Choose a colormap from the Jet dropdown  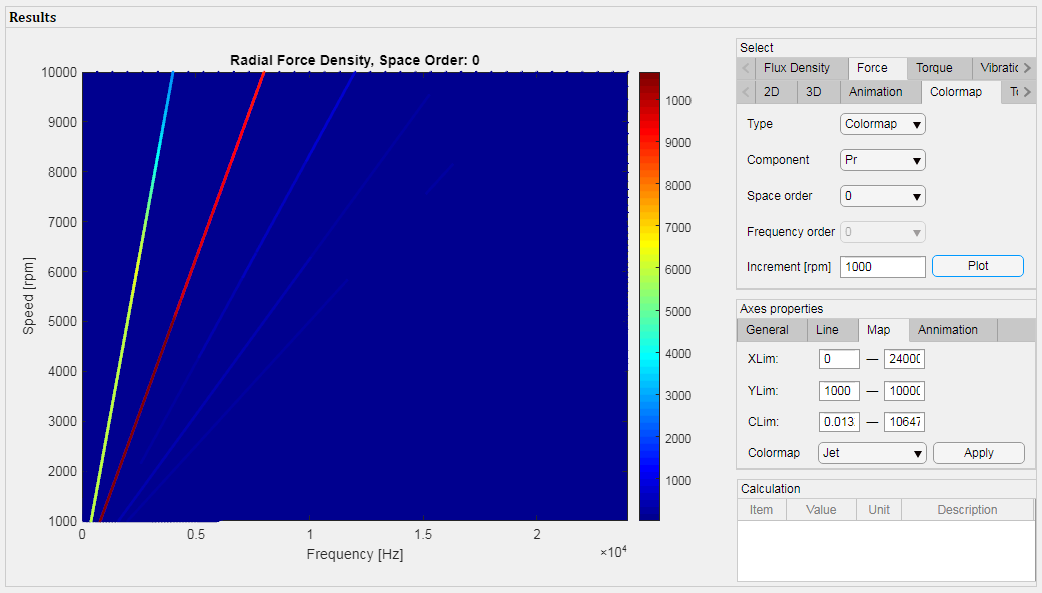pos(872,453)
